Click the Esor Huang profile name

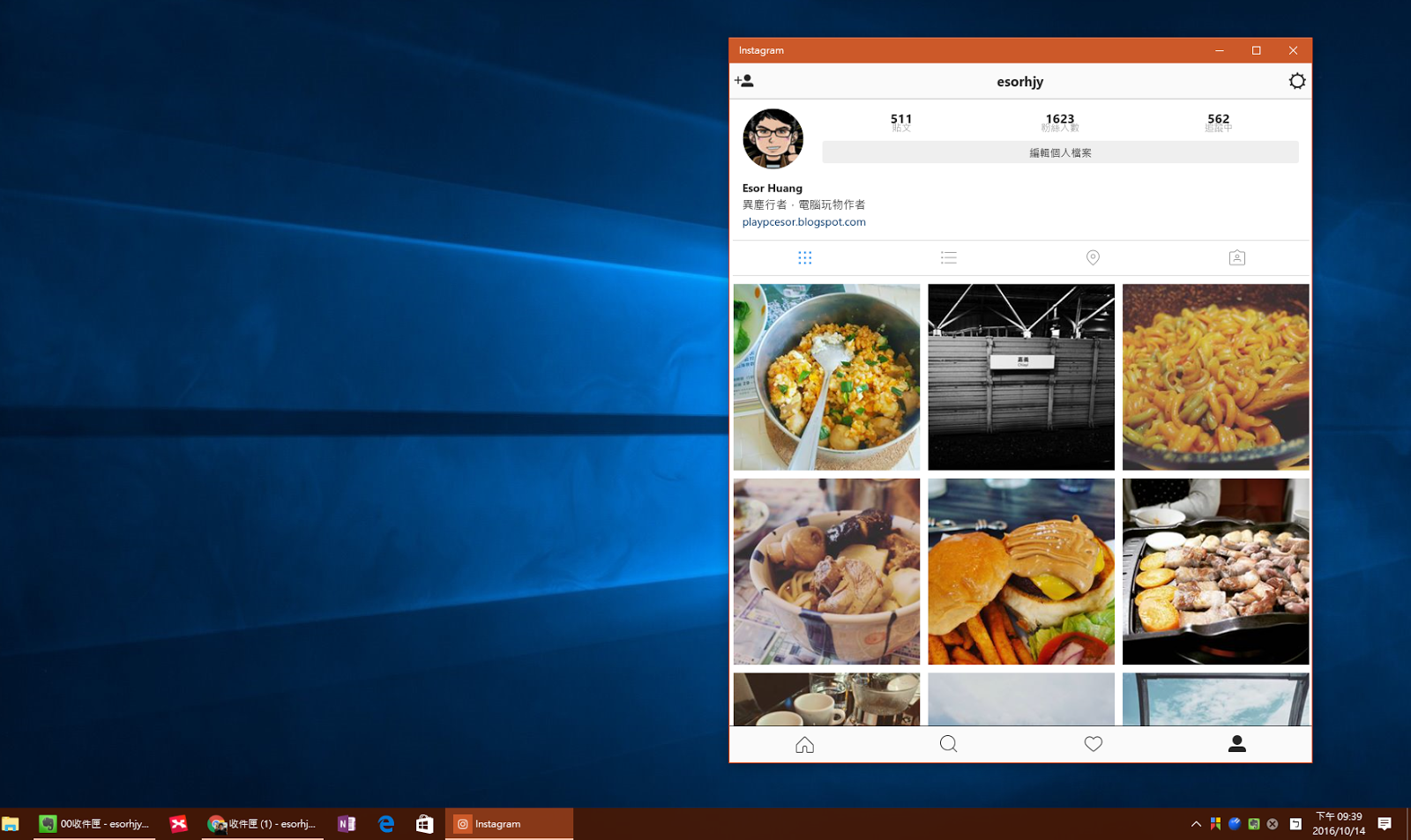[773, 189]
